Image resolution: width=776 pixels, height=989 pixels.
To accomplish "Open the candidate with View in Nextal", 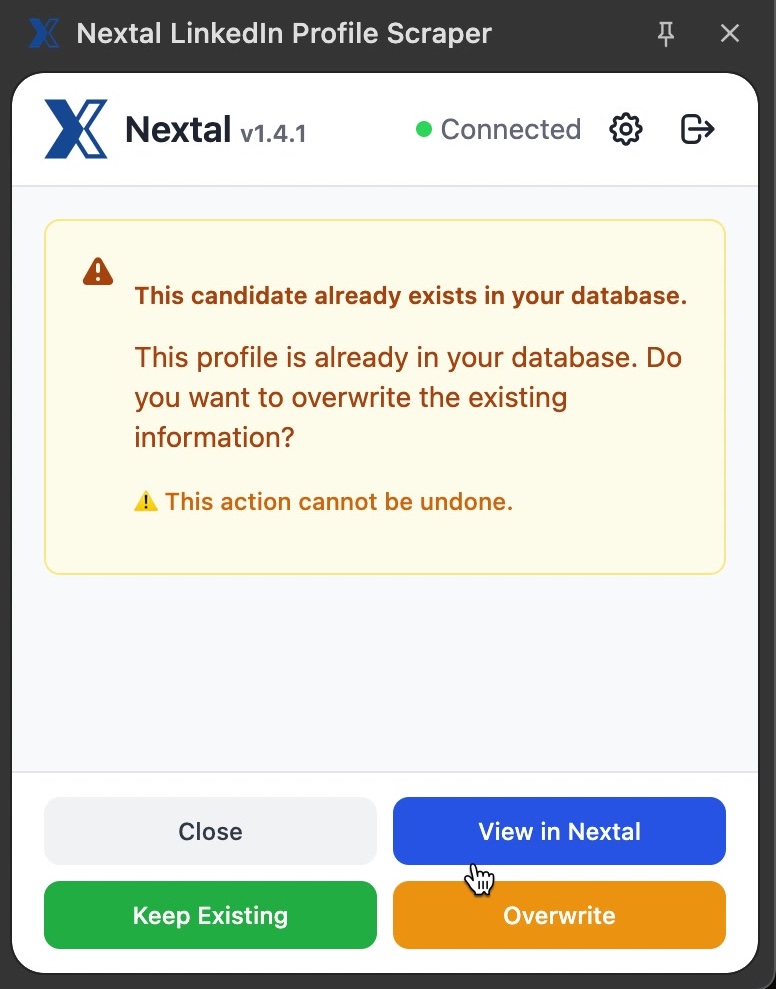I will (x=559, y=831).
